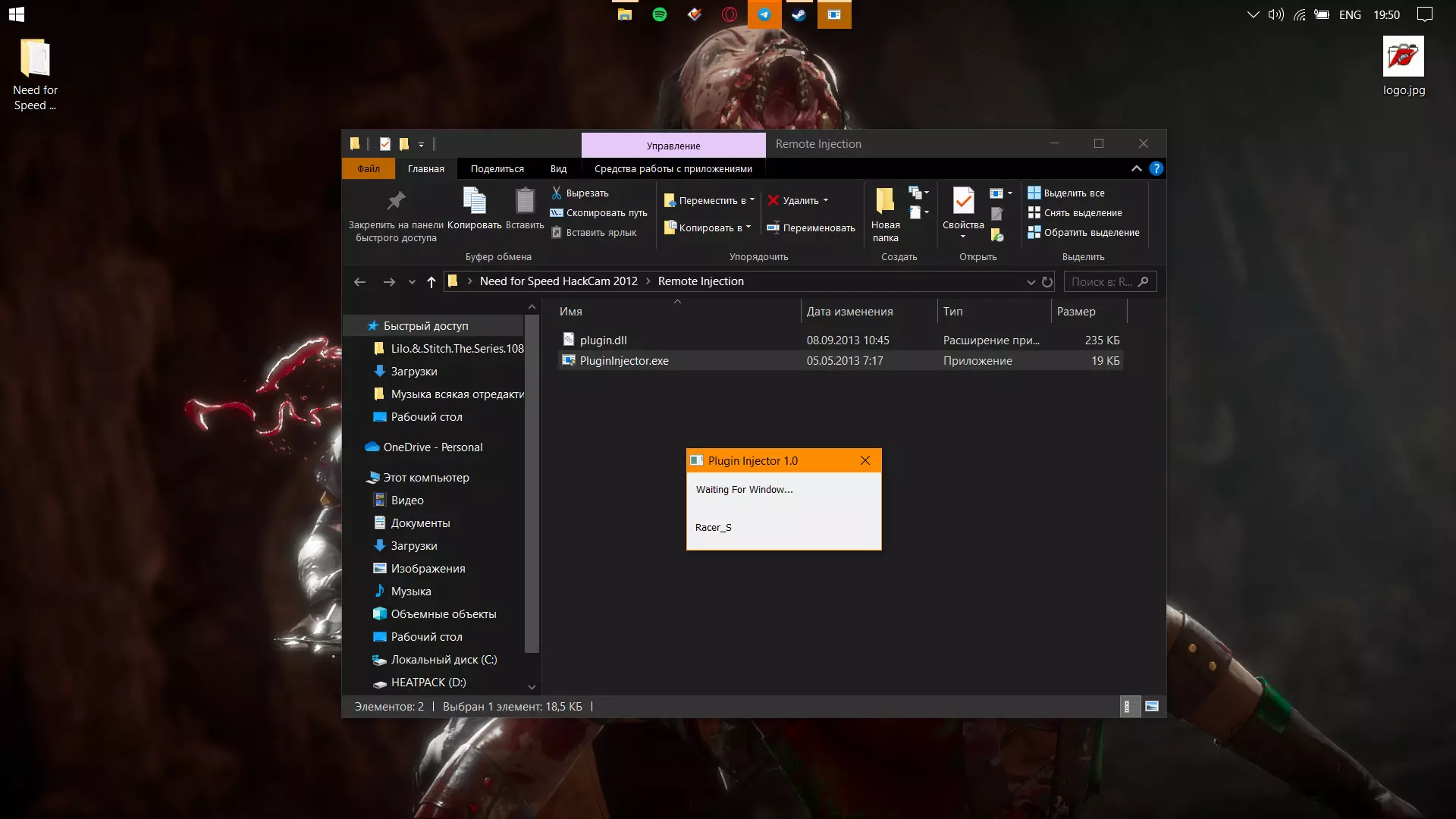The image size is (1456, 819).
Task: Switch to details view in status bar
Action: (x=1128, y=707)
